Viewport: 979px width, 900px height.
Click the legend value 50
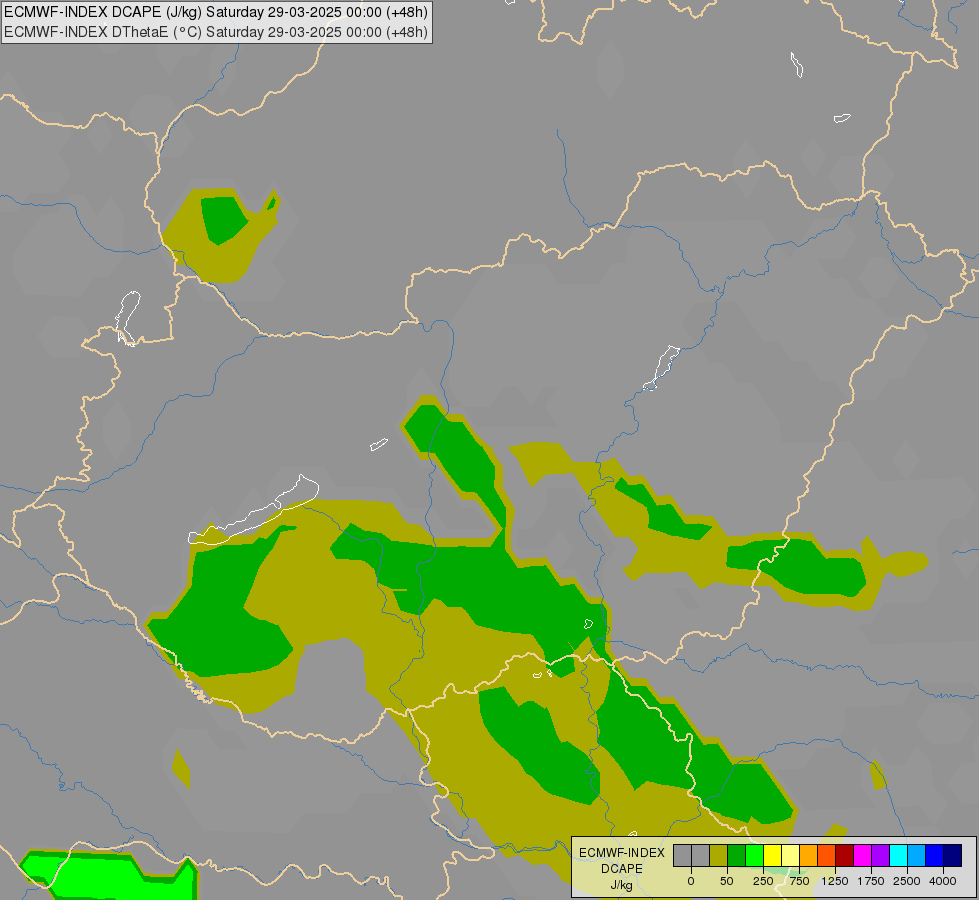[727, 881]
